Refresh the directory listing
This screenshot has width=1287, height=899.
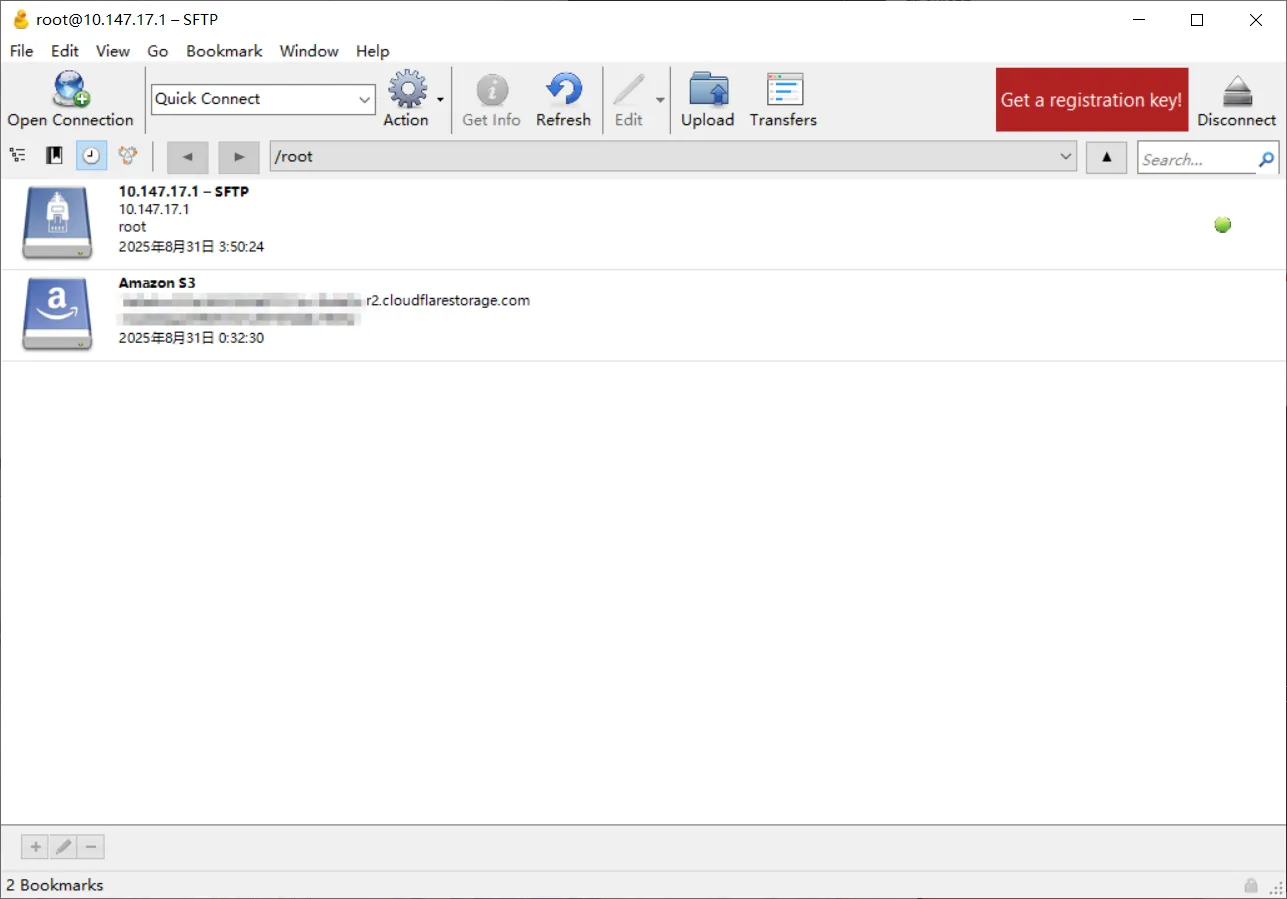563,90
